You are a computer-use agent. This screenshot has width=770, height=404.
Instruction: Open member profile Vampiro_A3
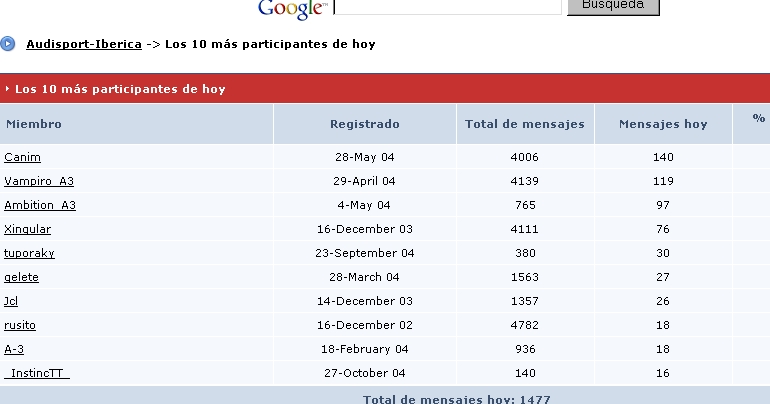tap(39, 181)
